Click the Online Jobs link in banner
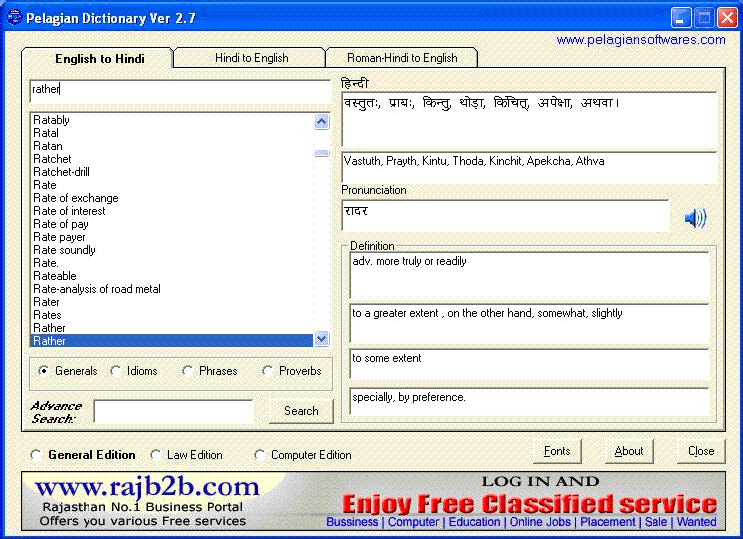743x539 pixels. pyautogui.click(x=541, y=522)
